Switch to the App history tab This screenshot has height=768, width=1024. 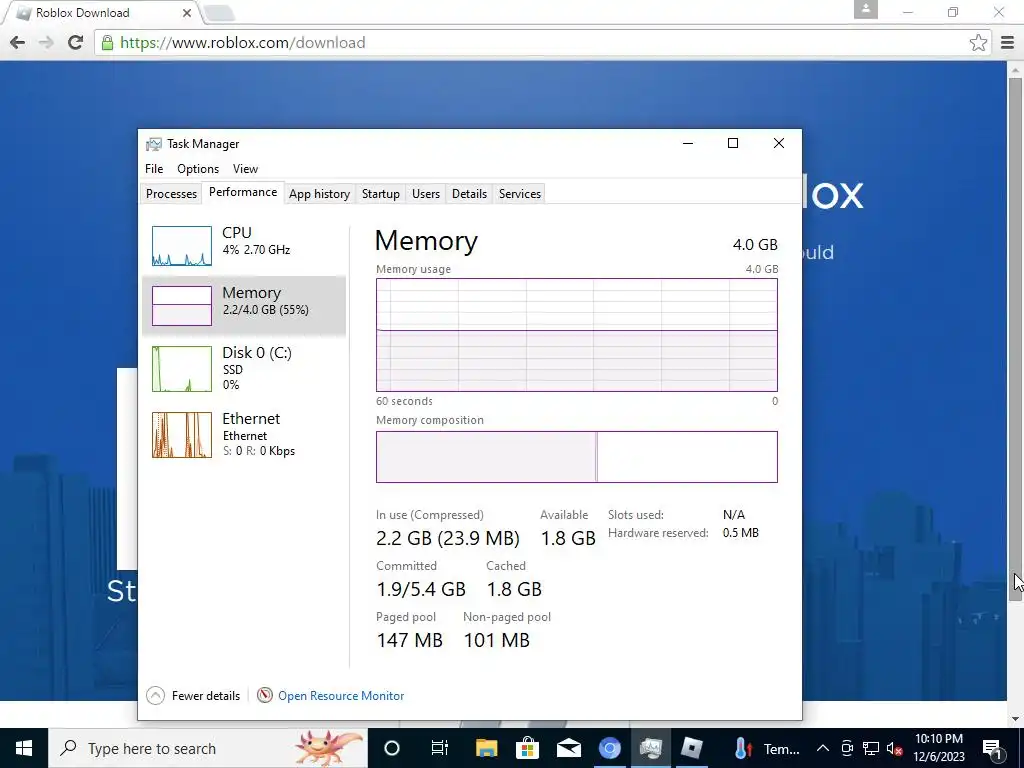(319, 193)
